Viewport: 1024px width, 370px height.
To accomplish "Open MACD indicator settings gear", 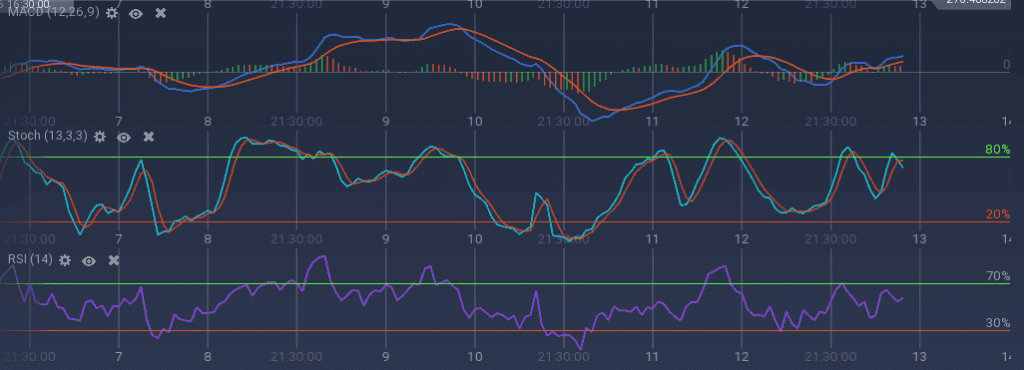I will pyautogui.click(x=112, y=13).
